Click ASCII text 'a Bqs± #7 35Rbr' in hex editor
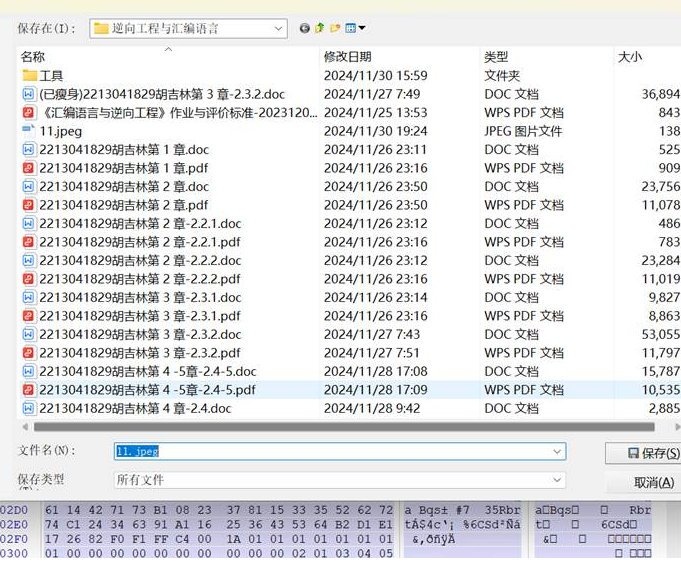The image size is (681, 563). (x=463, y=510)
